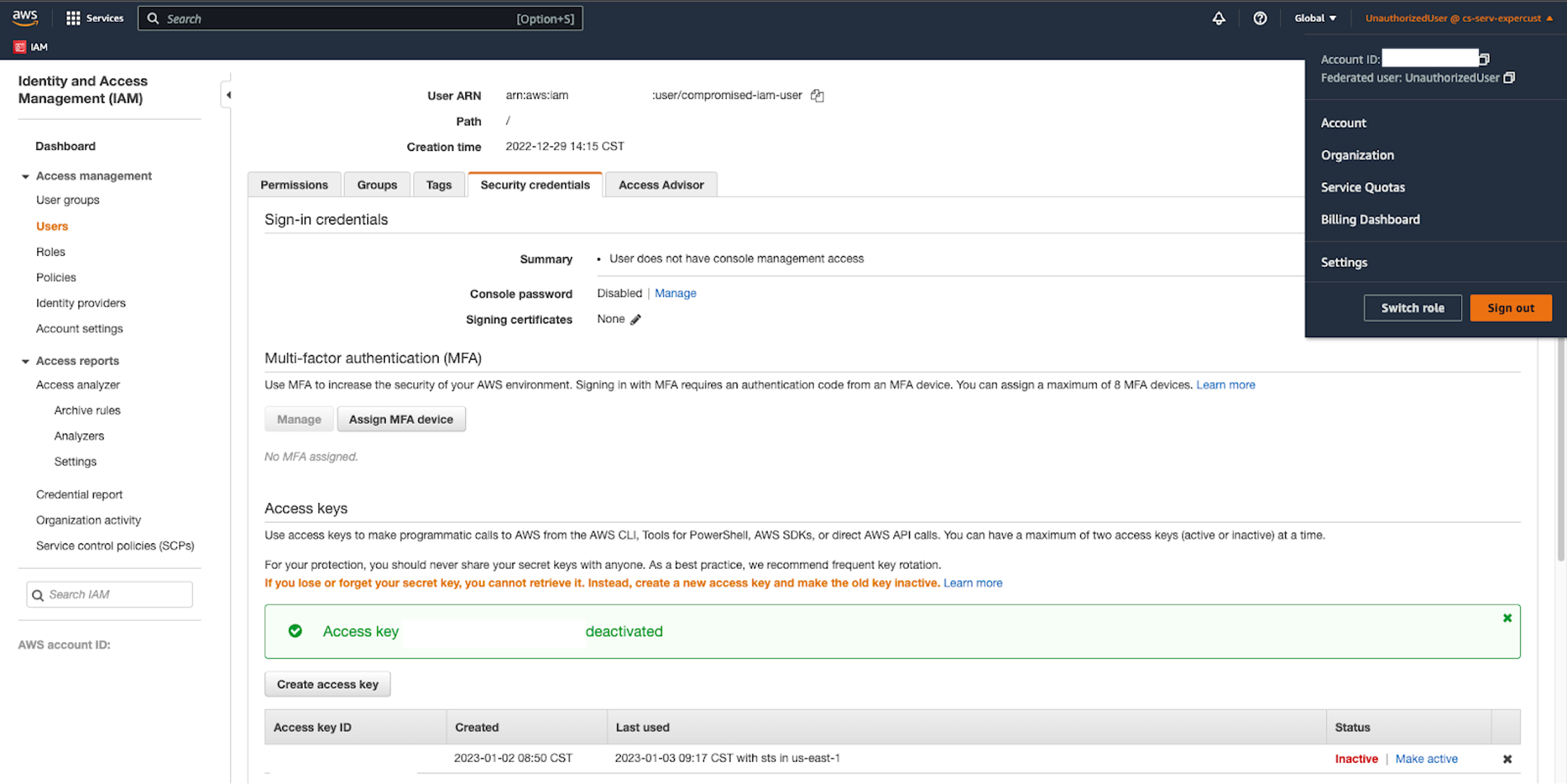This screenshot has width=1567, height=784.
Task: Open Dashboard in the IAM sidebar
Action: pyautogui.click(x=66, y=147)
